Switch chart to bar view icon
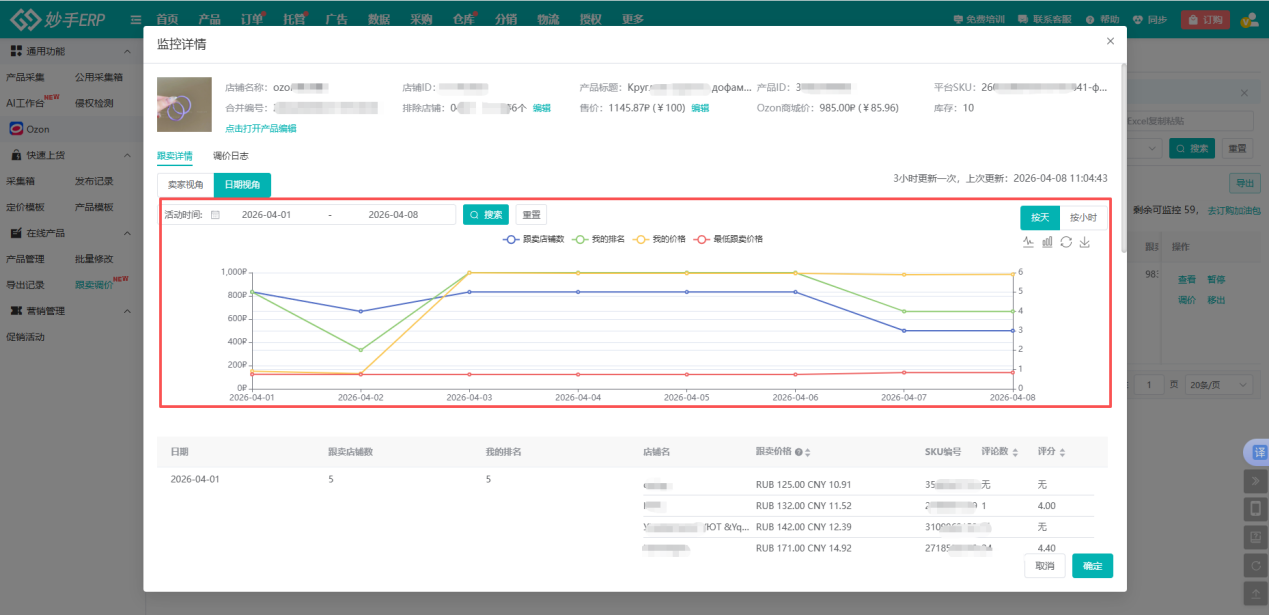The height and width of the screenshot is (615, 1269). click(x=1047, y=242)
